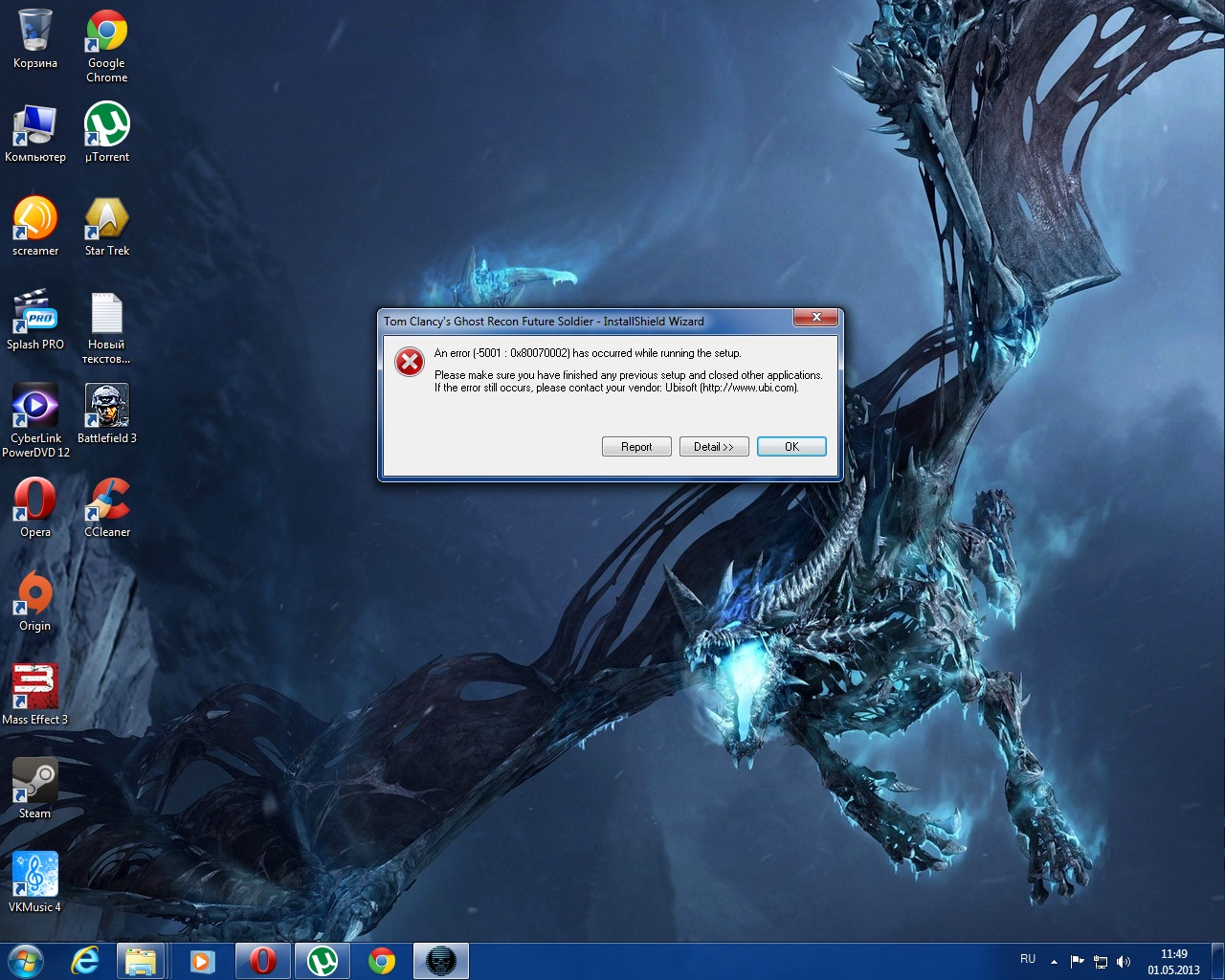Select the Mass Effect 3 desktop shortcut
The width and height of the screenshot is (1225, 980).
click(35, 697)
